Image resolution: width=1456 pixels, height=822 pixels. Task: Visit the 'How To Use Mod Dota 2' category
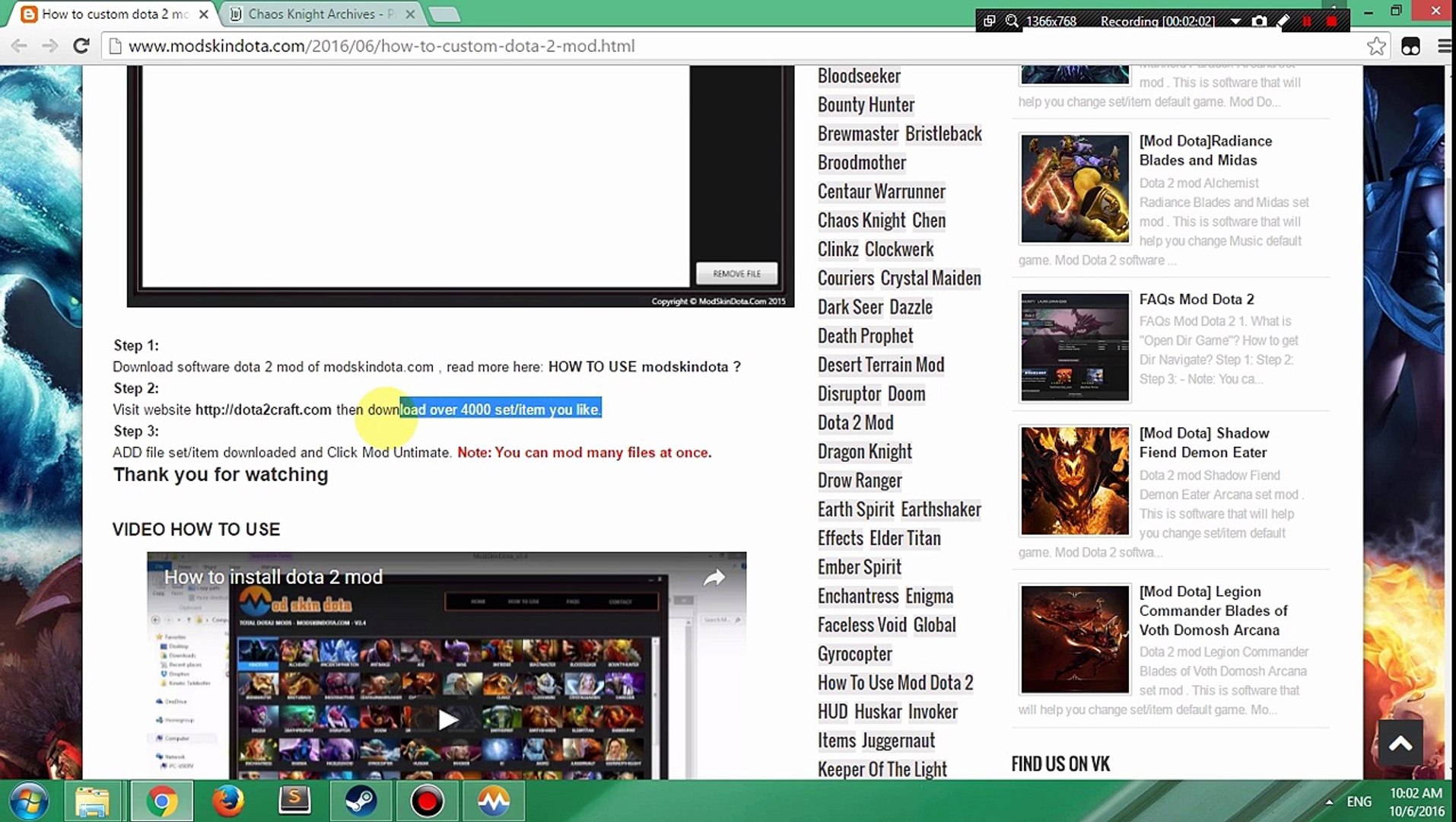tap(895, 683)
